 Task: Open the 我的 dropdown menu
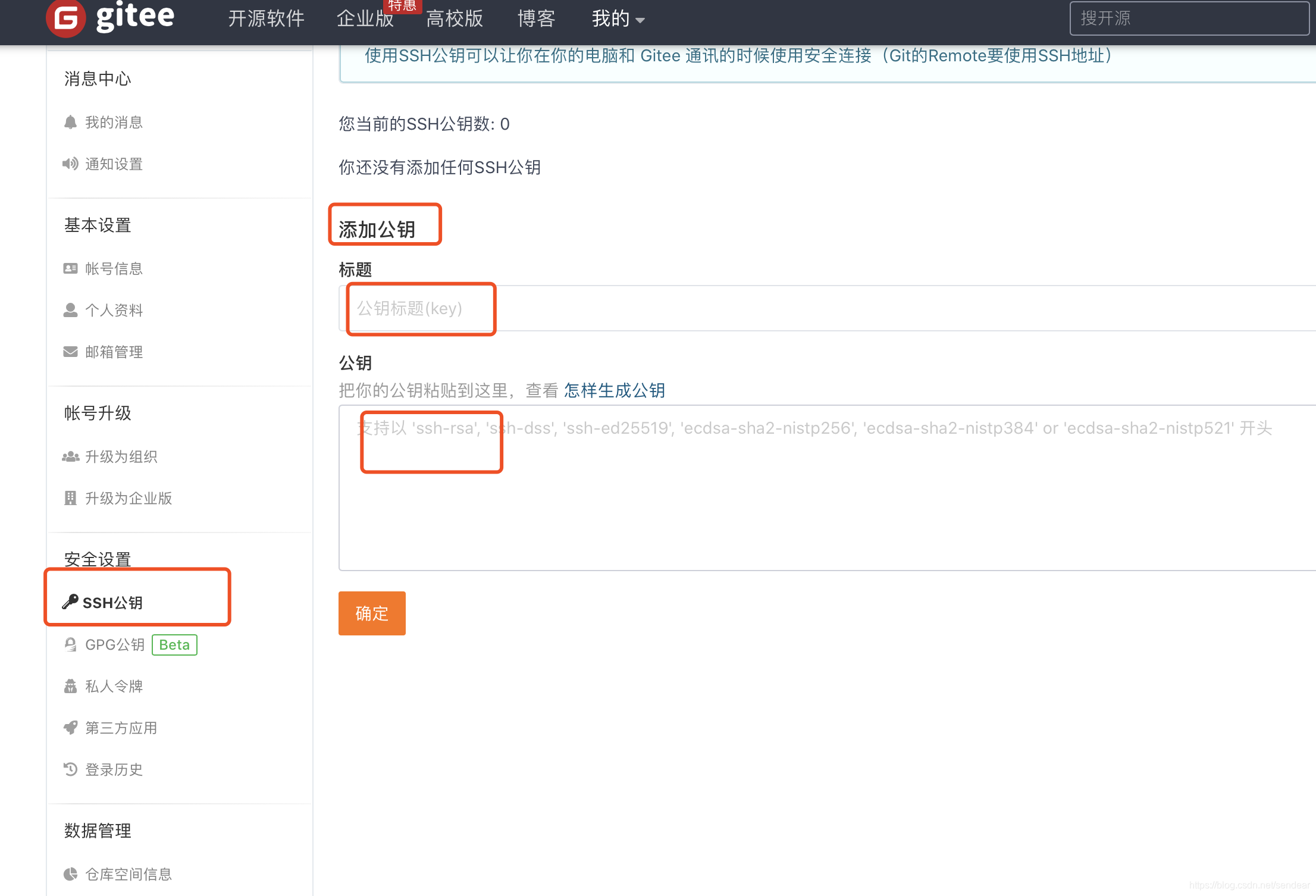[x=618, y=19]
